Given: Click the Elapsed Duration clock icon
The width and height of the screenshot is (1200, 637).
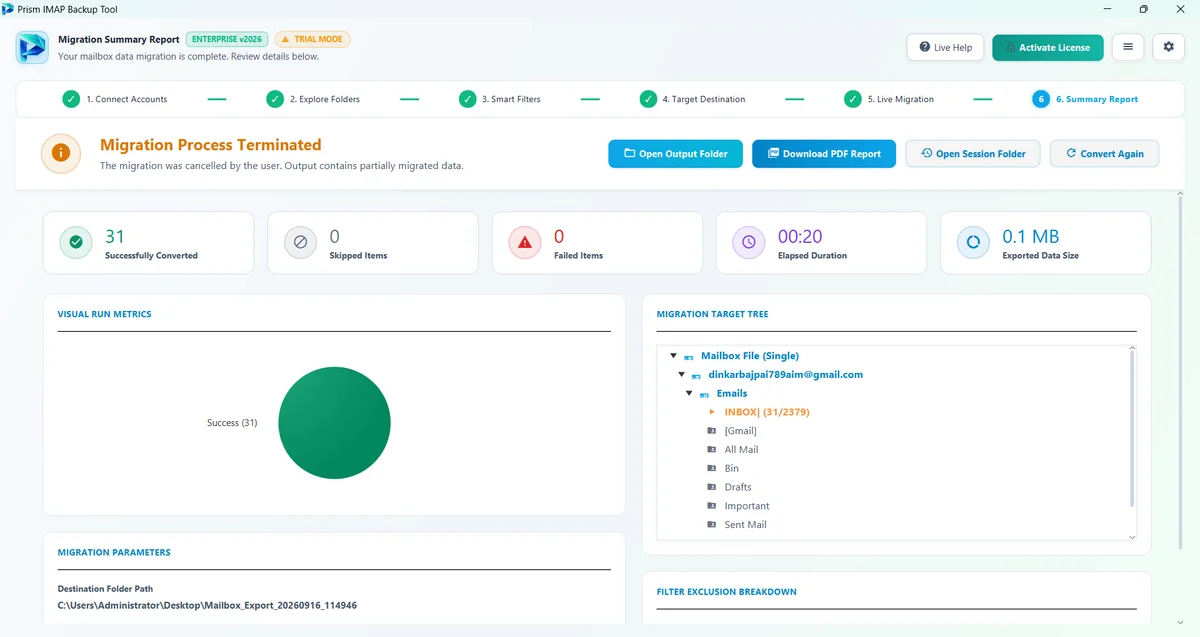Looking at the screenshot, I should click(x=749, y=242).
